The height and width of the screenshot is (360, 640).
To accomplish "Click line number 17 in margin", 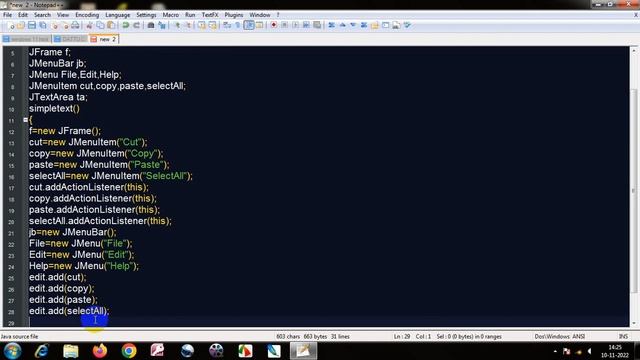I will pyautogui.click(x=11, y=188).
